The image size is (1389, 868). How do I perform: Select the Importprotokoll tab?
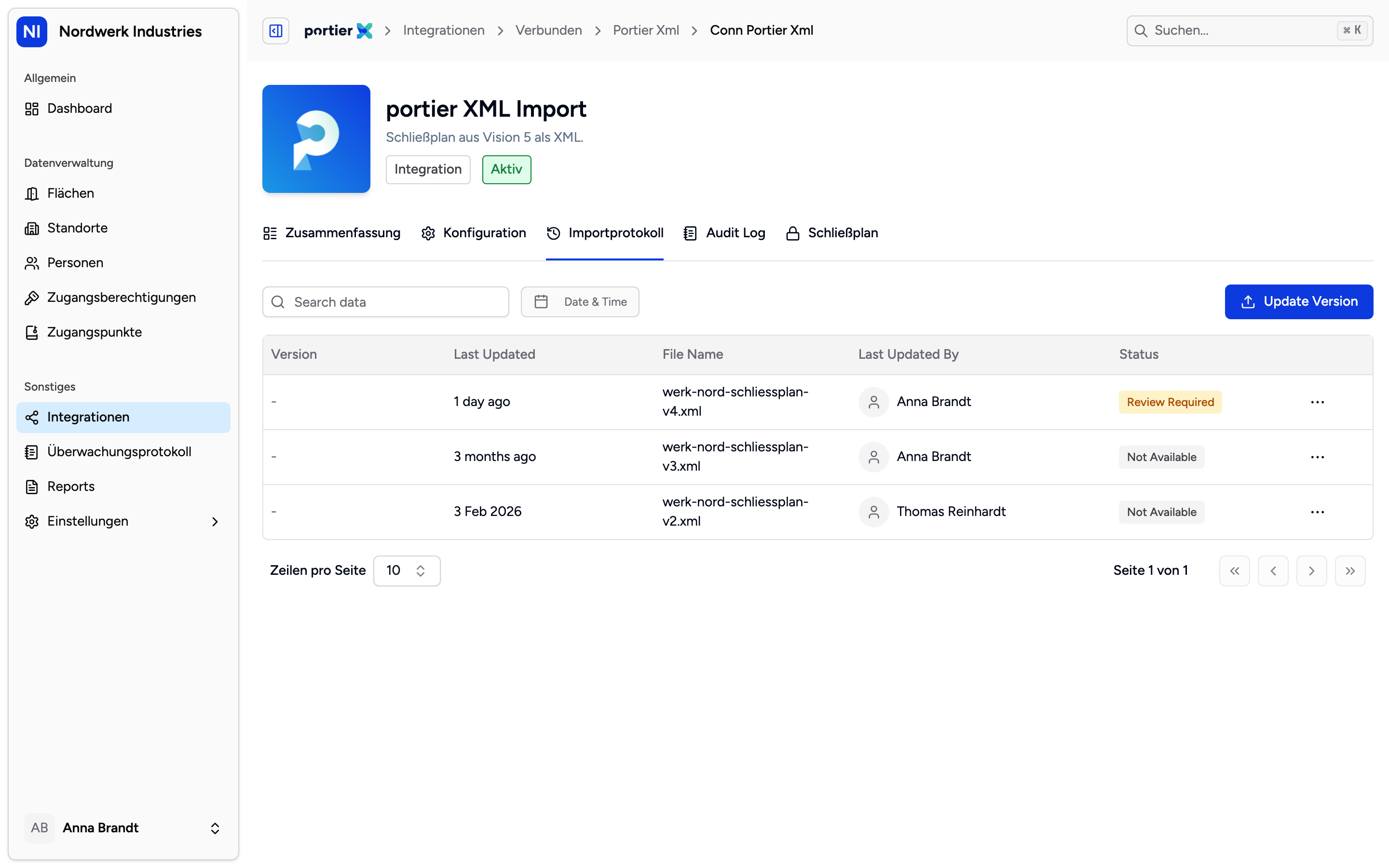[605, 233]
